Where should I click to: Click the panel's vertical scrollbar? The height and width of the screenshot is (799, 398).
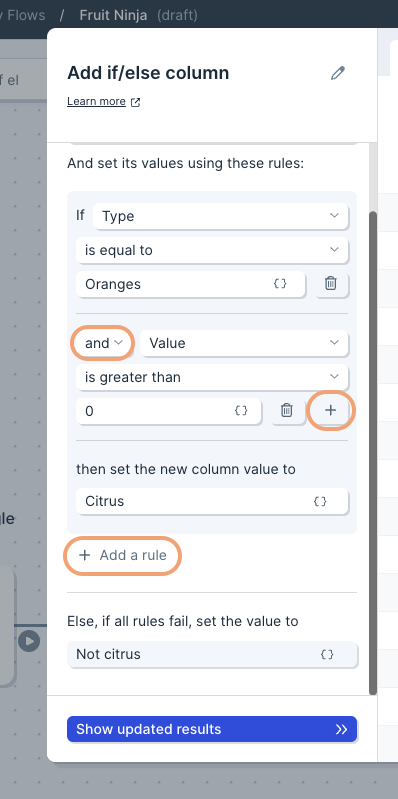point(373,452)
